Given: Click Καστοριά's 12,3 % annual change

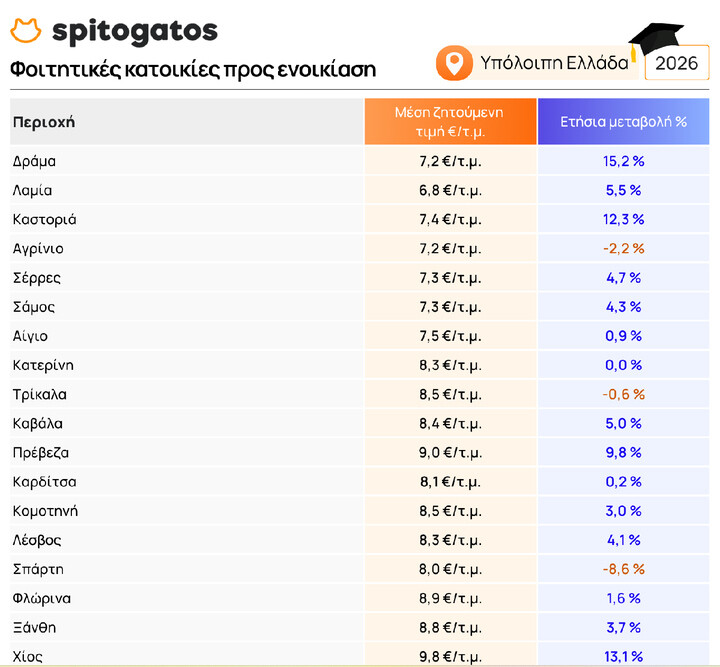Looking at the screenshot, I should (x=624, y=219).
